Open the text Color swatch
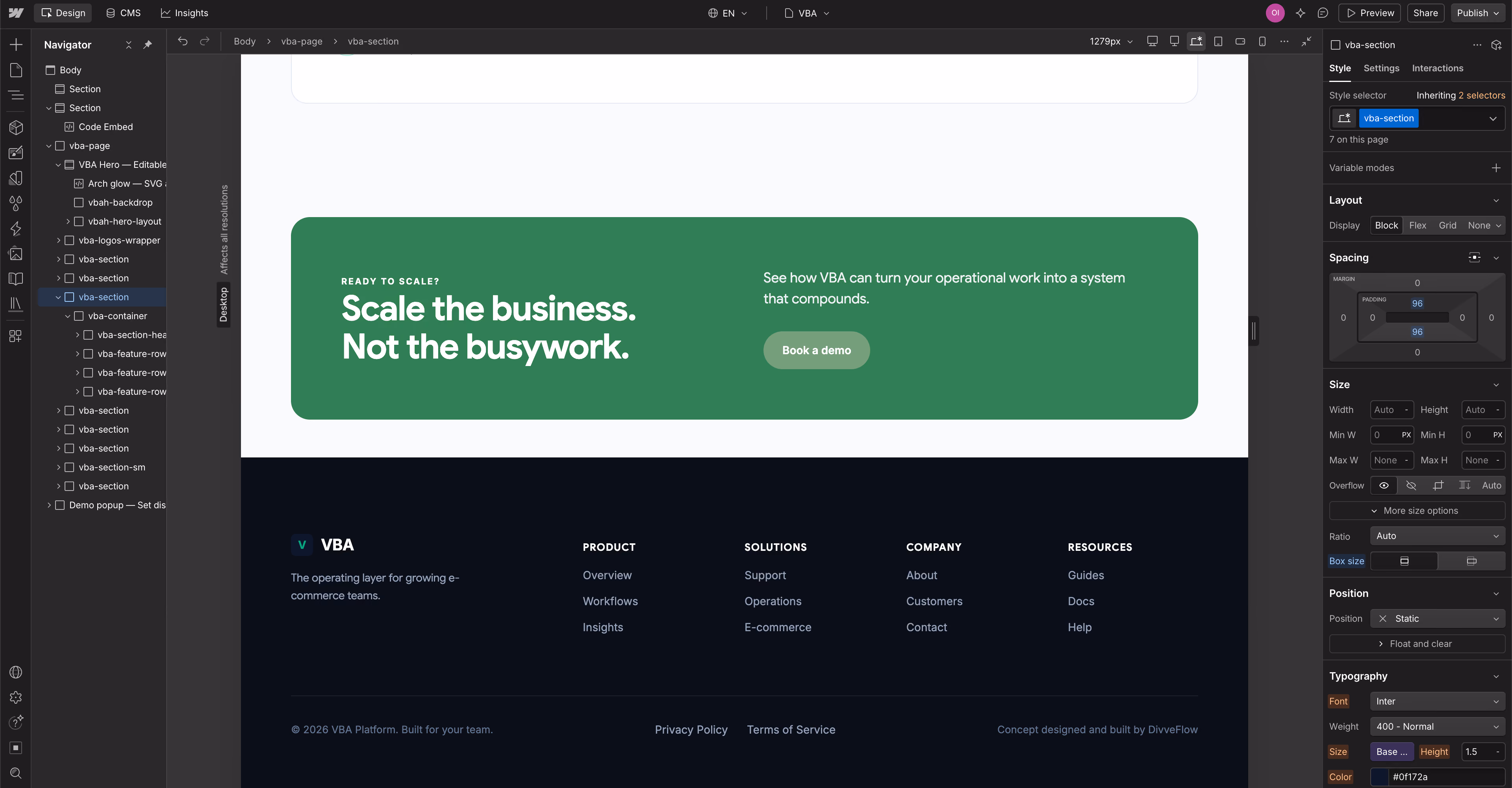 (x=1380, y=777)
